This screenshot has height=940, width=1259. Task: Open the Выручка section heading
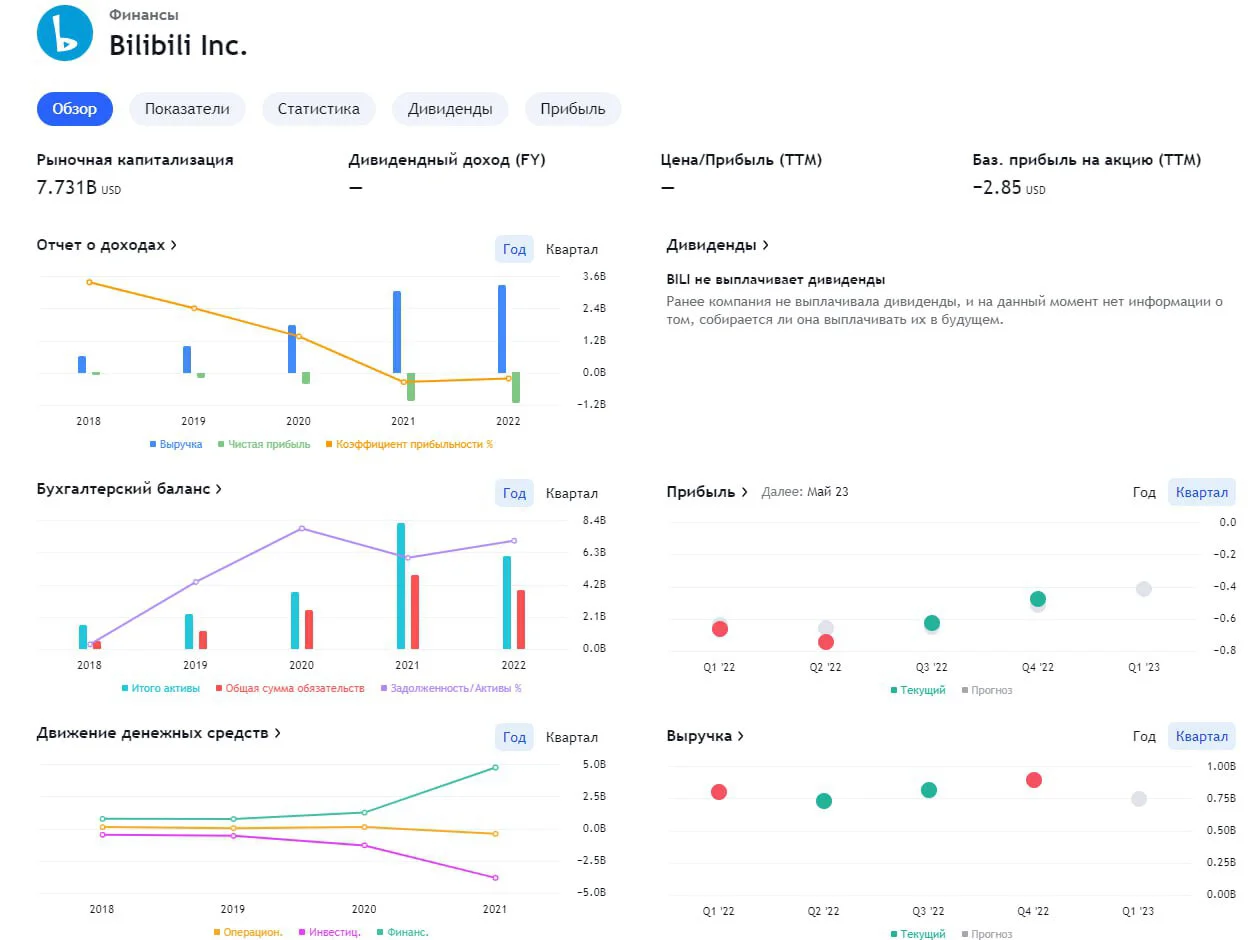706,736
